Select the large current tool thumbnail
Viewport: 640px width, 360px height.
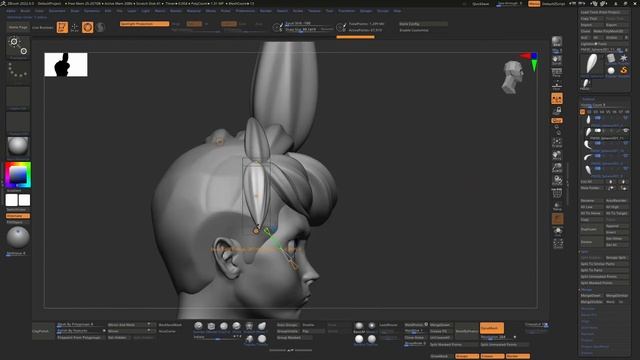pos(592,64)
